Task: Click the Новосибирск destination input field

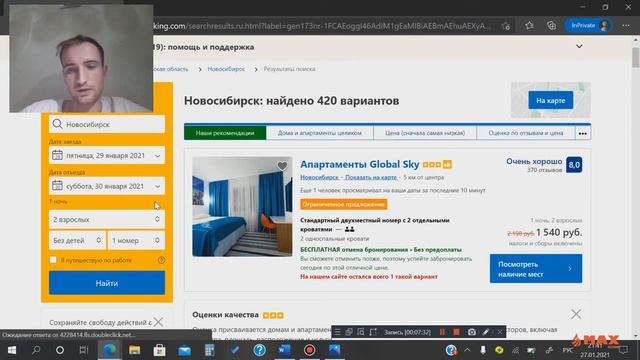Action: 107,124
